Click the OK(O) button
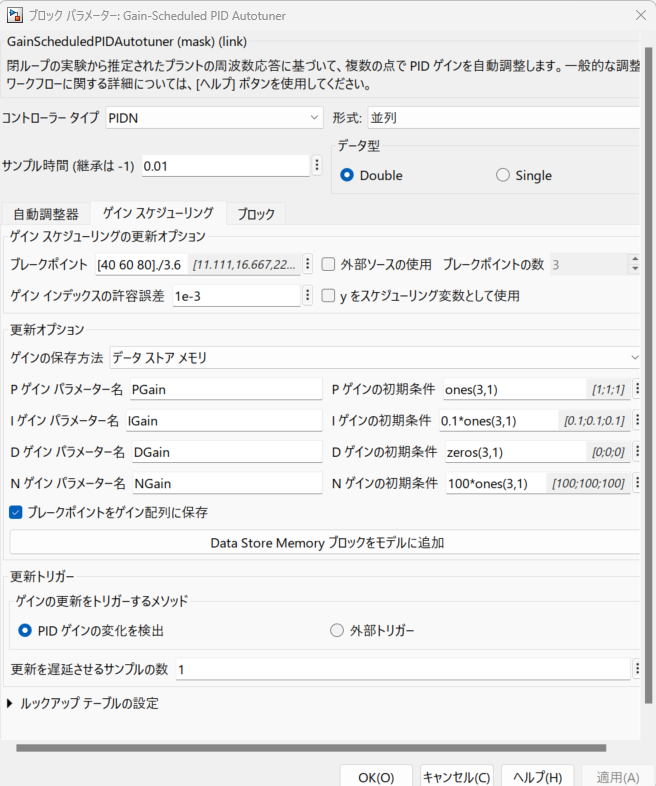 coord(376,777)
